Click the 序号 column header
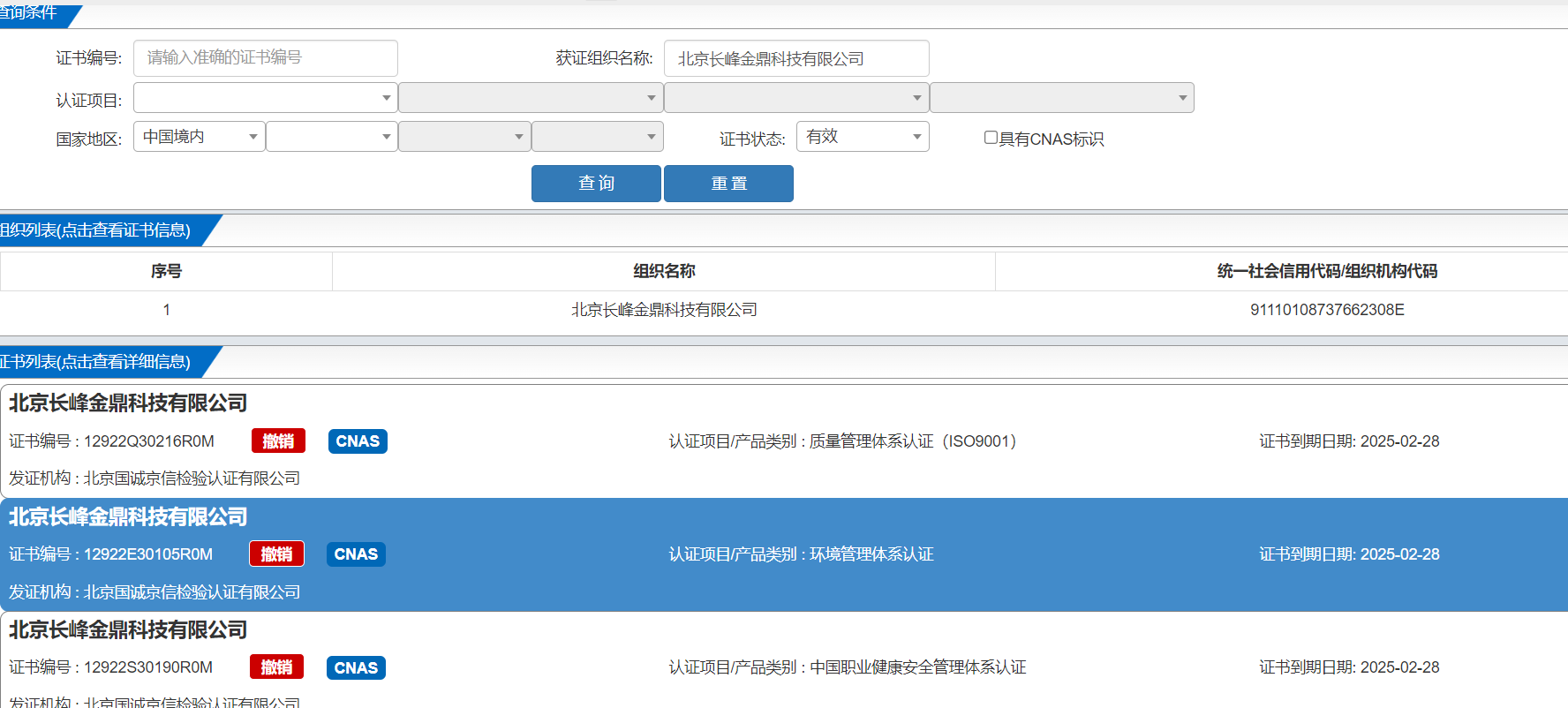This screenshot has width=1568, height=708. 166,271
